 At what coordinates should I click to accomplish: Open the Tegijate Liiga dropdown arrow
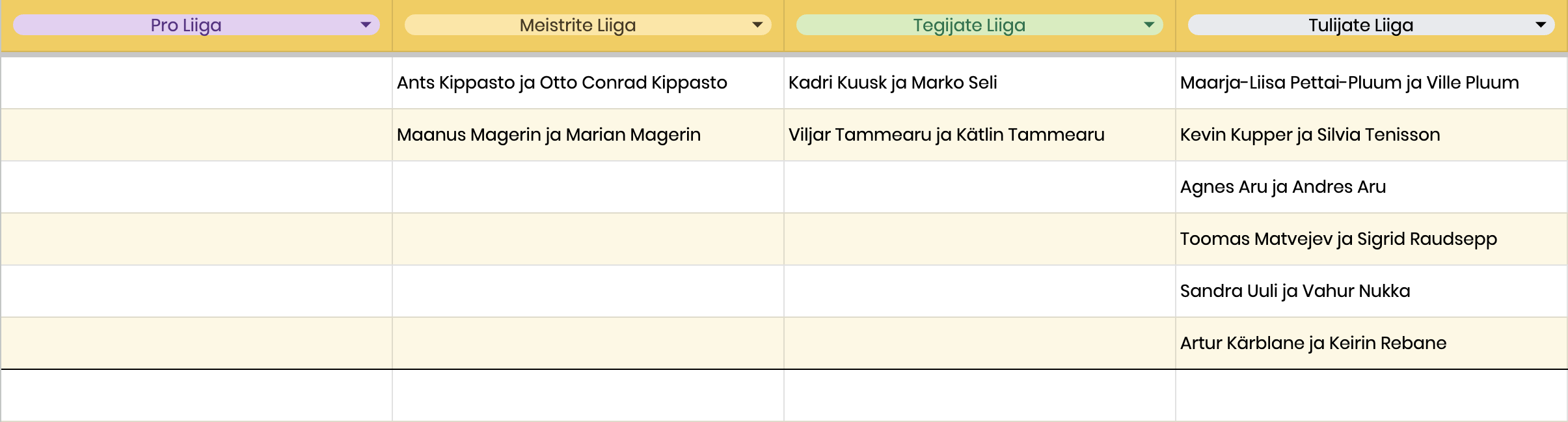click(1149, 25)
